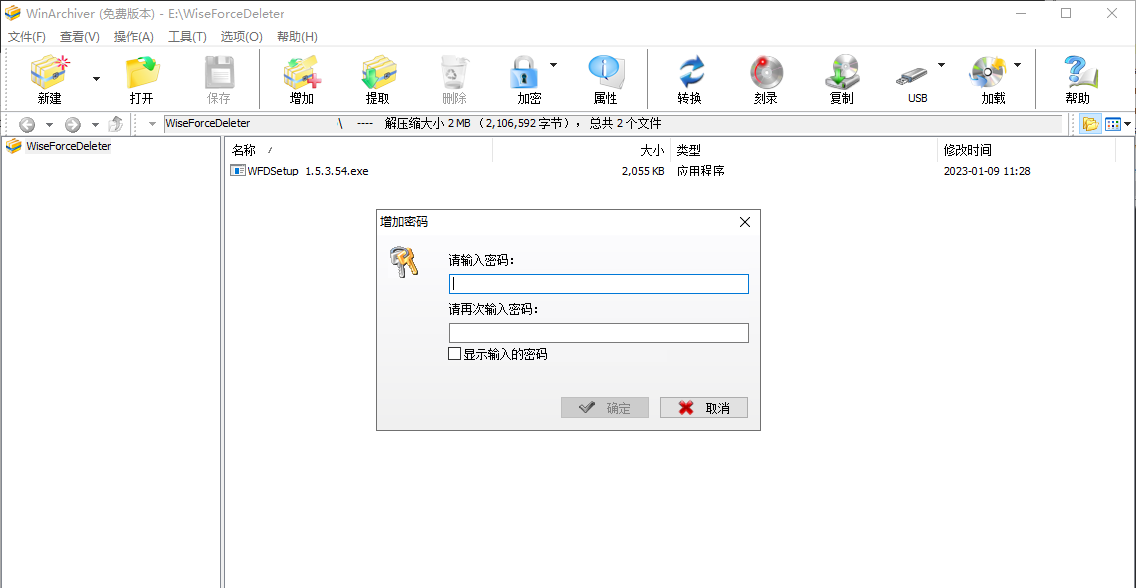Click the back navigation arrow button
Screen dimensions: 1136x588
click(27, 125)
